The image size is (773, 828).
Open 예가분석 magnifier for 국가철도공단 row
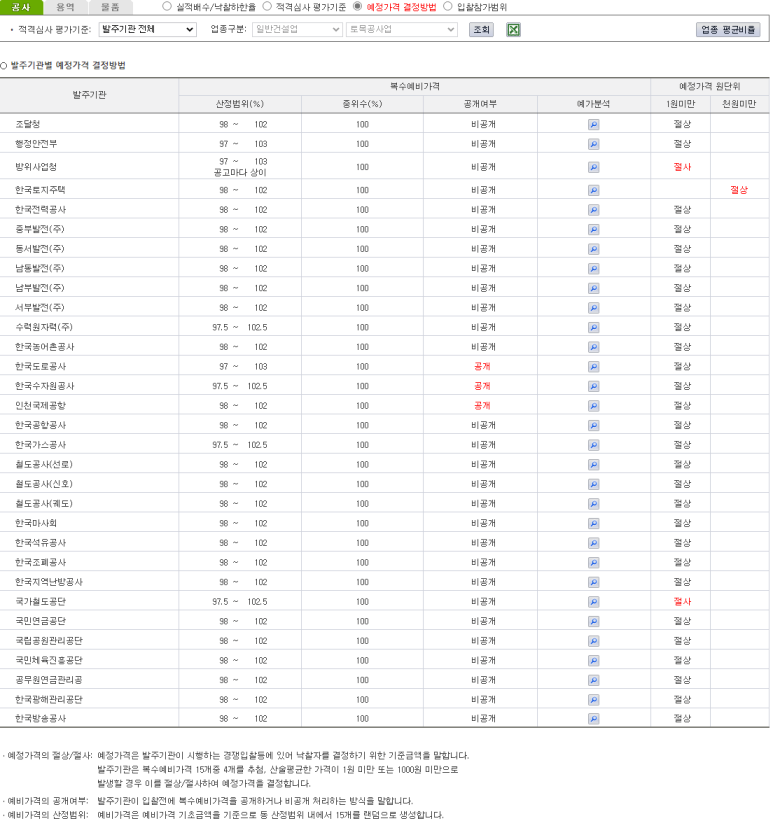593,601
